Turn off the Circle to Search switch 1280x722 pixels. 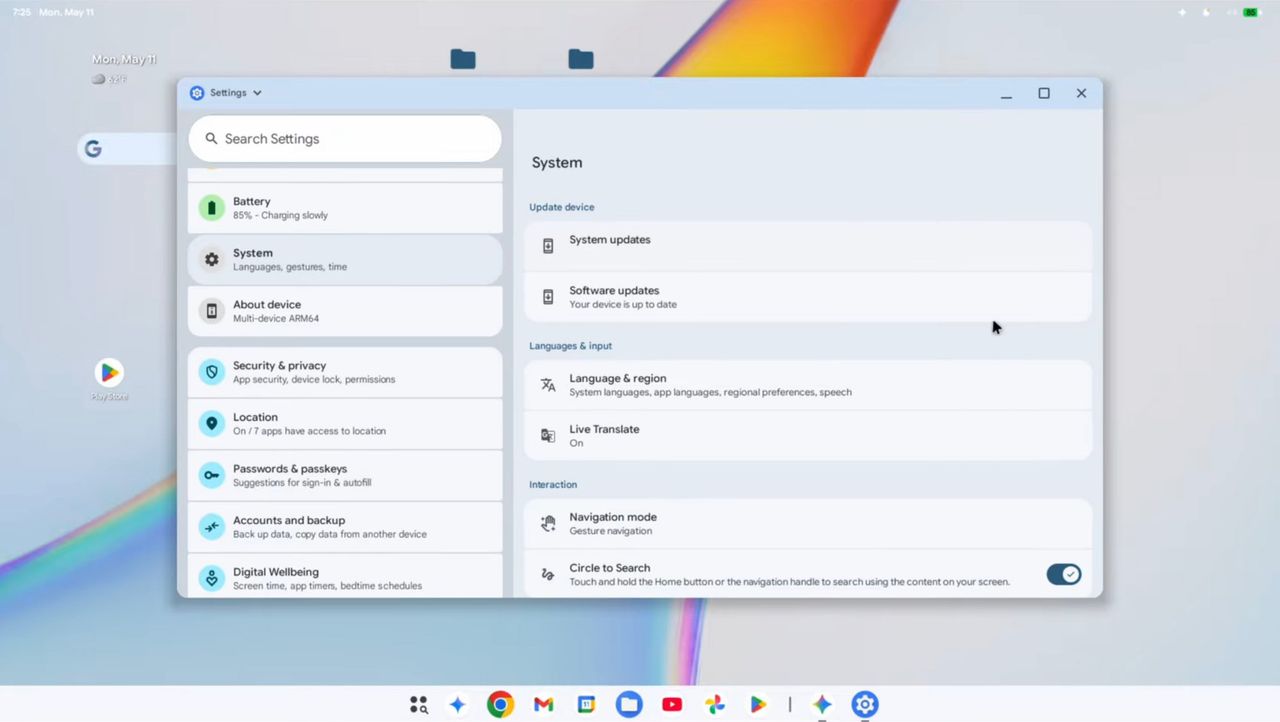click(1064, 574)
